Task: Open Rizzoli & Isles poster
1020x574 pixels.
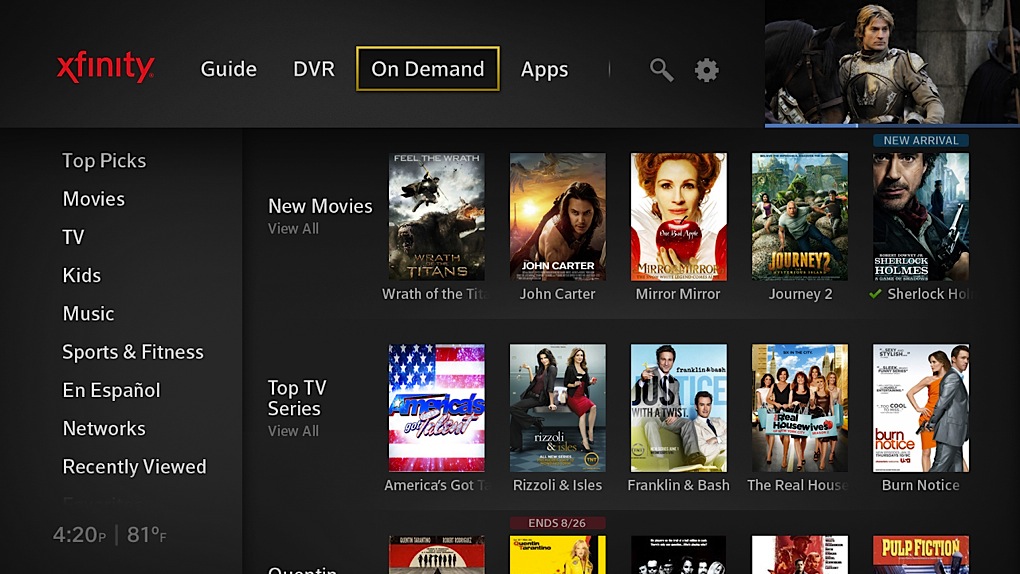Action: point(557,408)
